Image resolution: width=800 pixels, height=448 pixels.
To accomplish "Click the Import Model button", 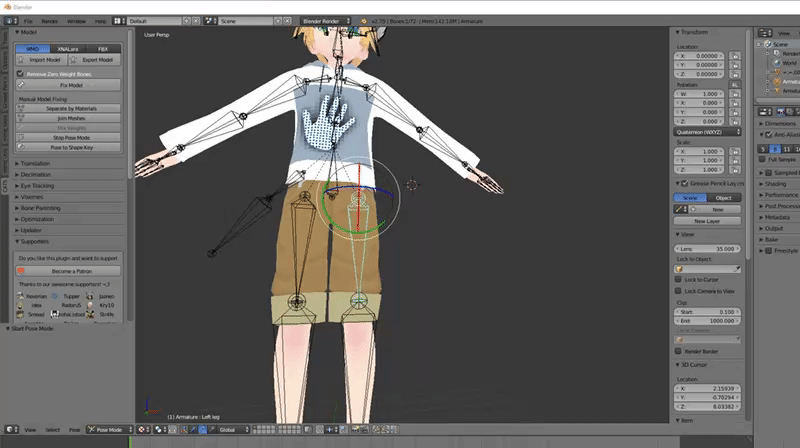I will [x=41, y=60].
